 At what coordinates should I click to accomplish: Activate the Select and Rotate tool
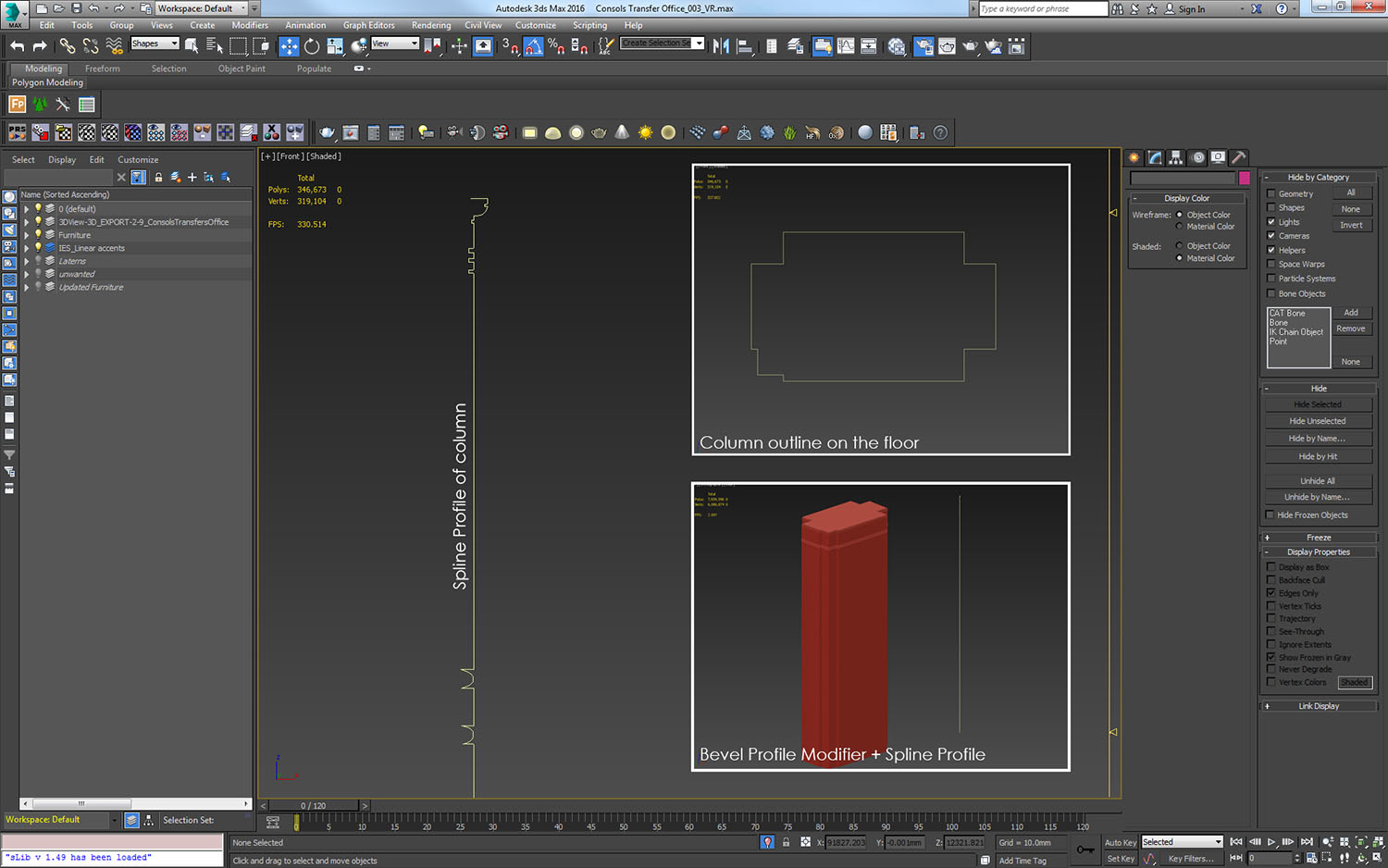click(312, 46)
